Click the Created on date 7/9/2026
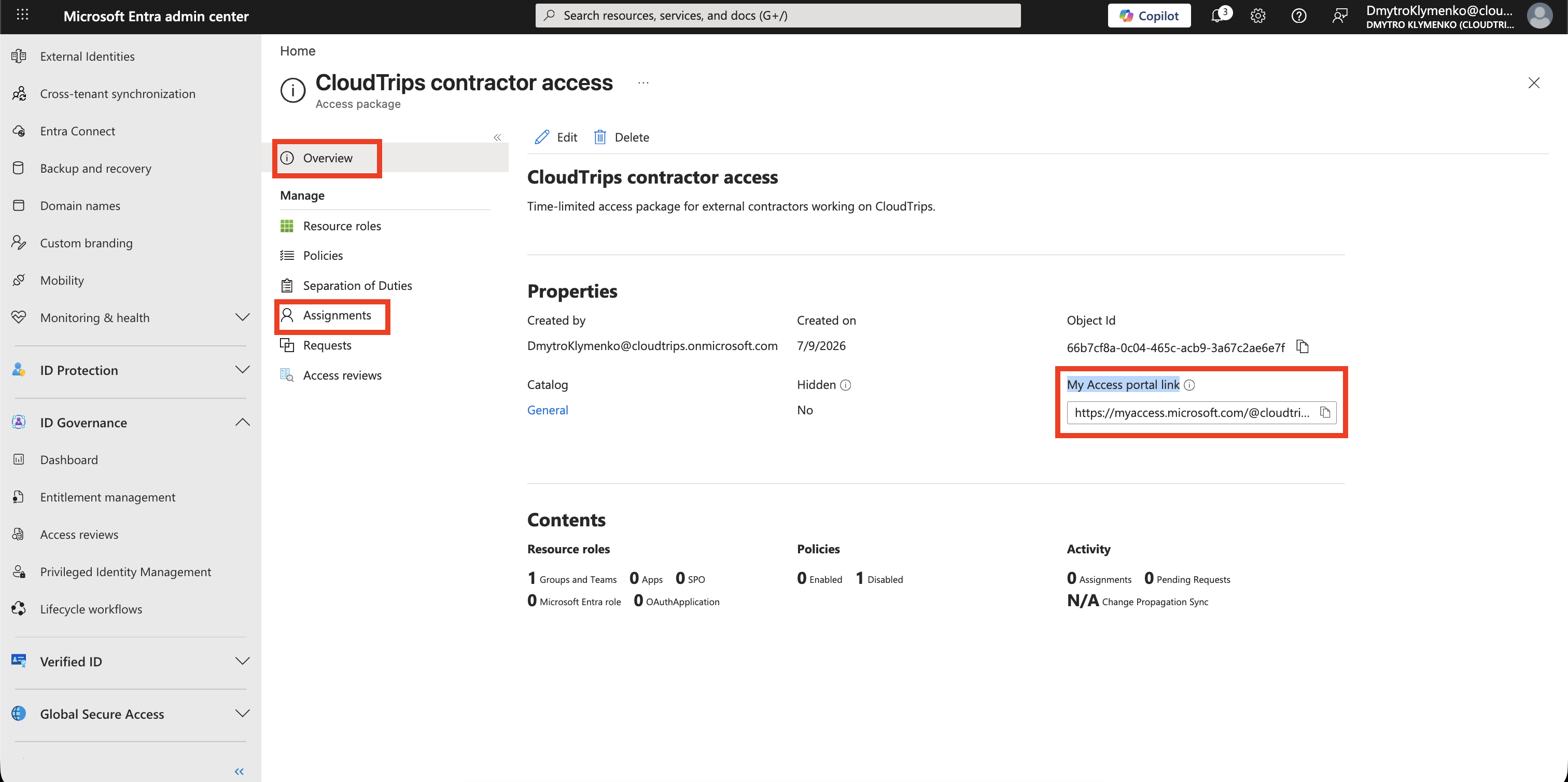 pos(821,346)
